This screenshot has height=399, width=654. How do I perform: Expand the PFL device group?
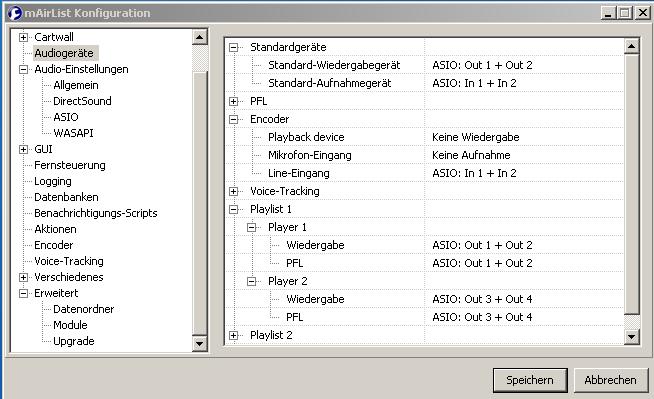tap(234, 101)
